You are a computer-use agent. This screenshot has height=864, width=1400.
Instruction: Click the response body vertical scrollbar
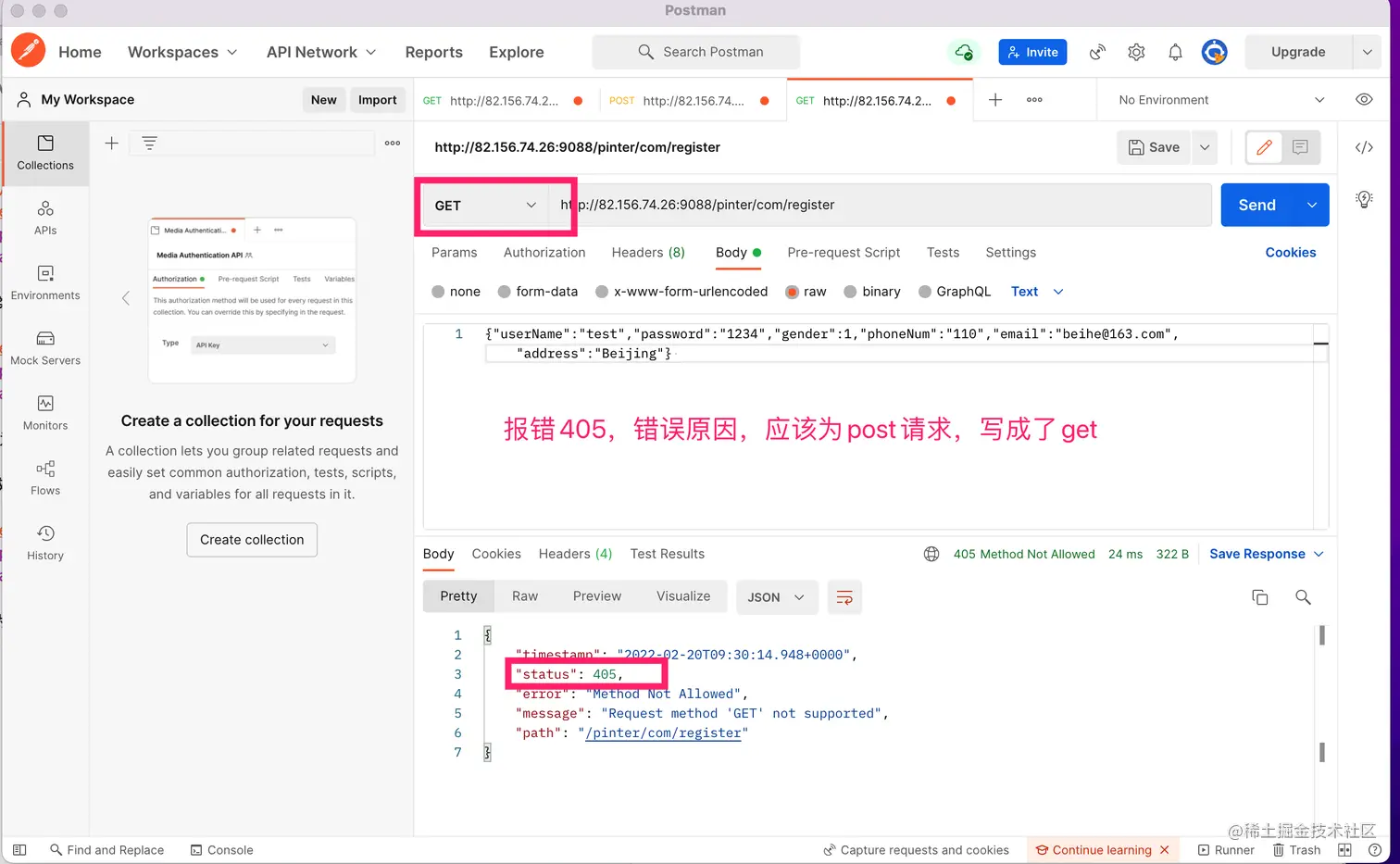tap(1321, 694)
